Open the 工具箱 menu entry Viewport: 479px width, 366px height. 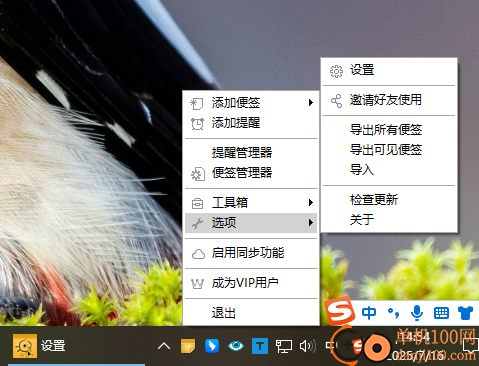(251, 203)
